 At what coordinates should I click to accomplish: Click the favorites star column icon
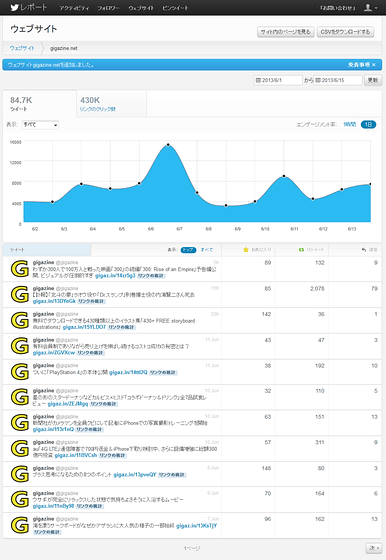pyautogui.click(x=246, y=250)
